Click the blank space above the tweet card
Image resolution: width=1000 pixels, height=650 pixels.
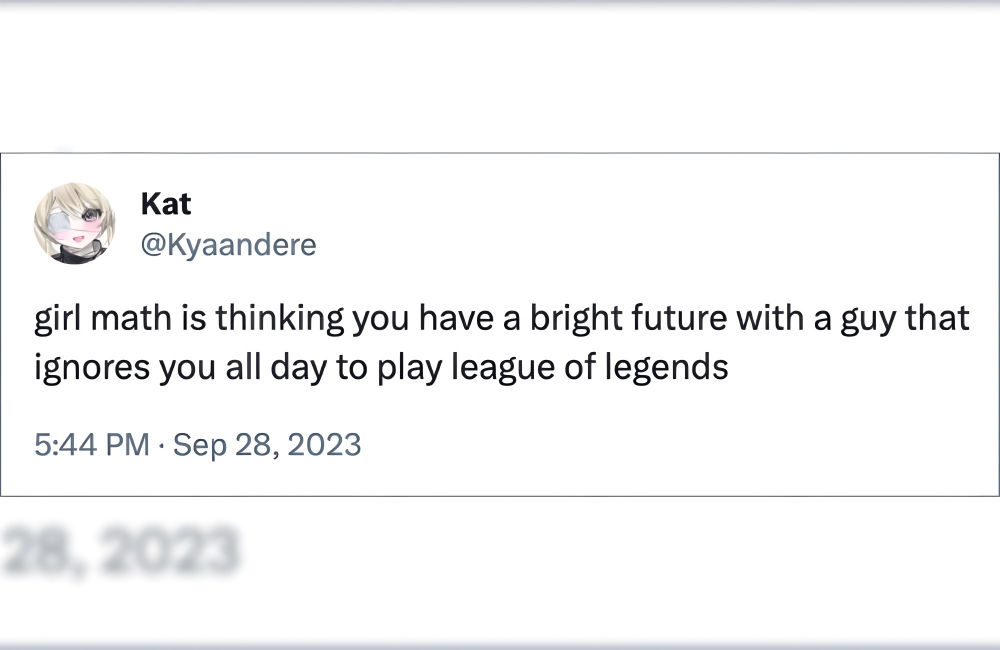(500, 80)
